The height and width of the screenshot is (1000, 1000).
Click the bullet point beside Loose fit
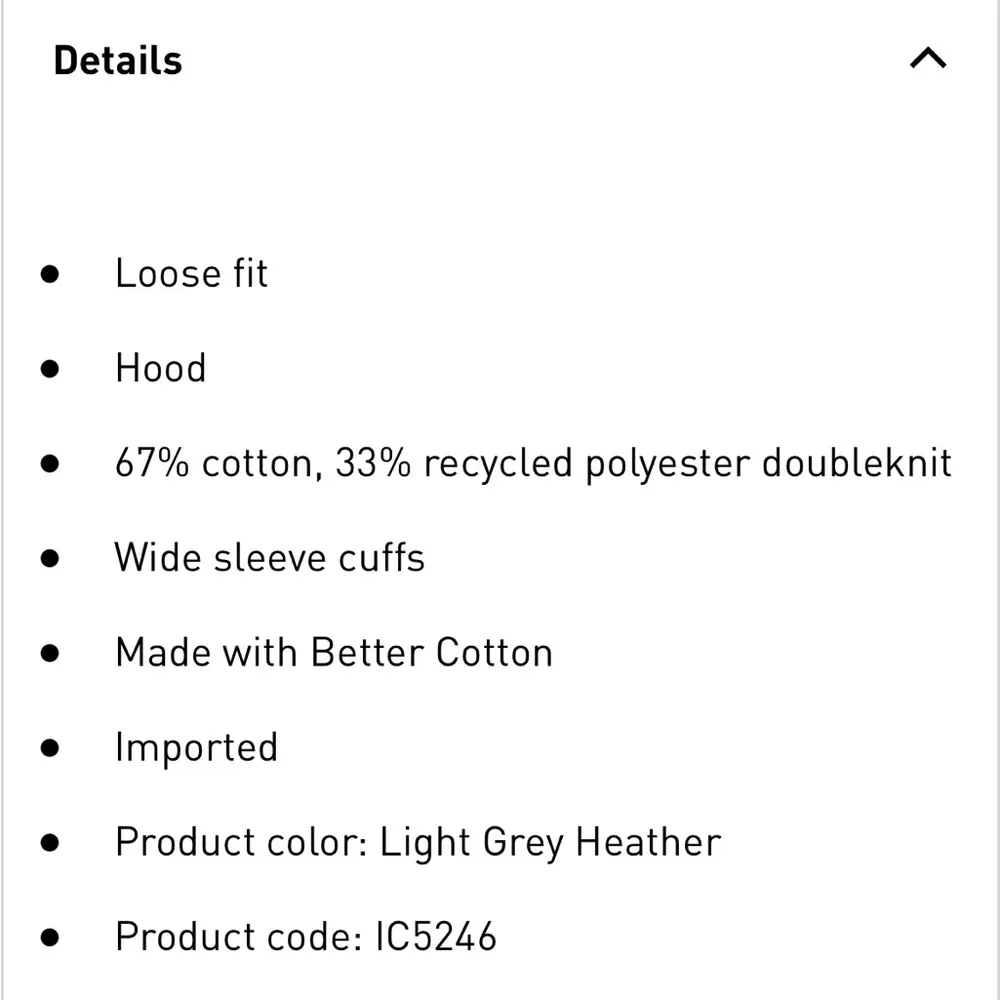[x=50, y=274]
